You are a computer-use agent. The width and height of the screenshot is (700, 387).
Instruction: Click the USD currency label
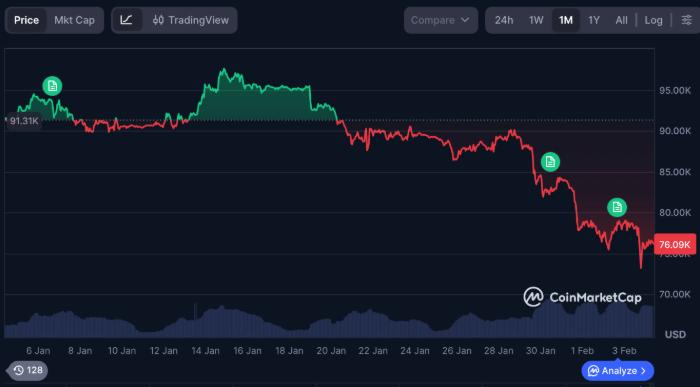point(675,334)
